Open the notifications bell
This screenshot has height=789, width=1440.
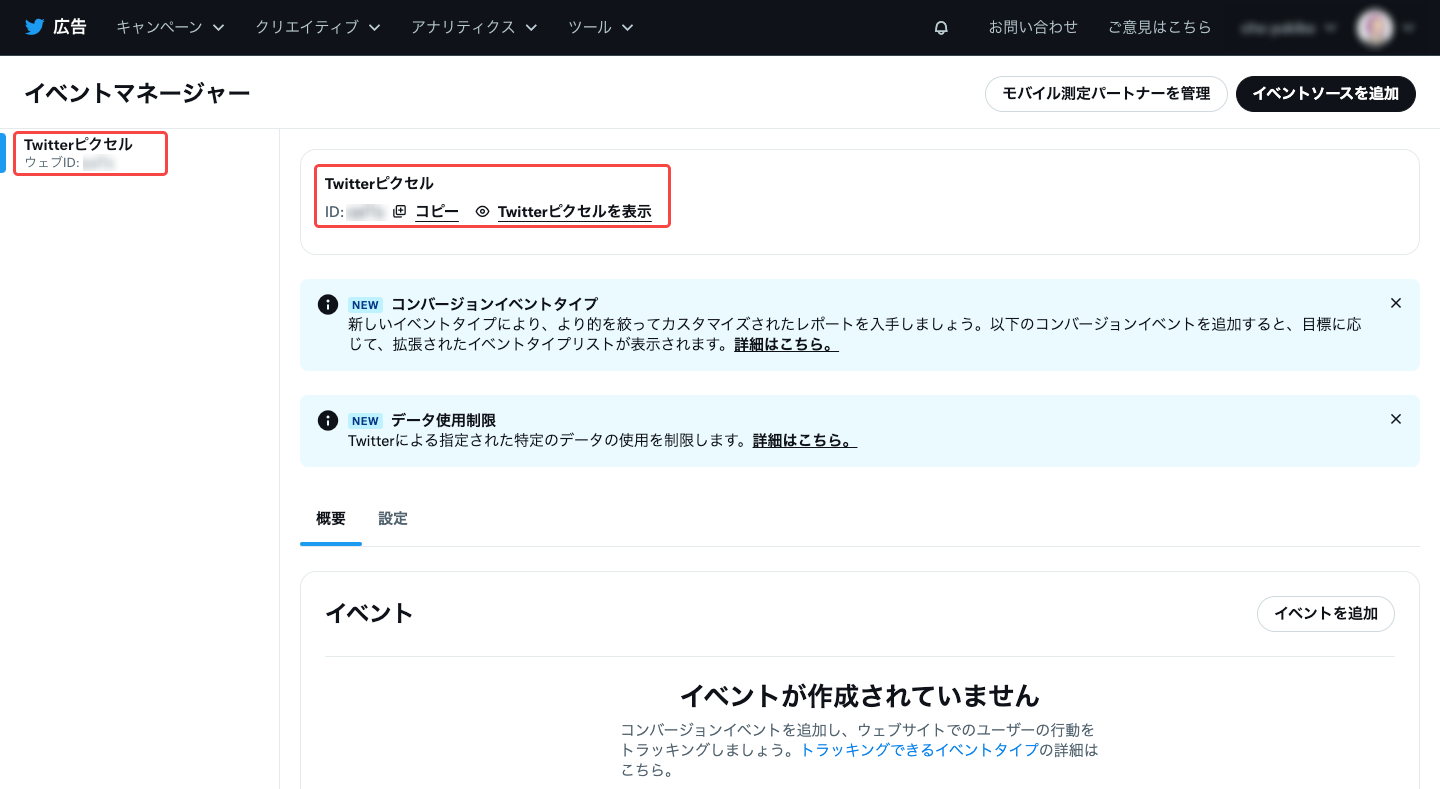coord(941,28)
